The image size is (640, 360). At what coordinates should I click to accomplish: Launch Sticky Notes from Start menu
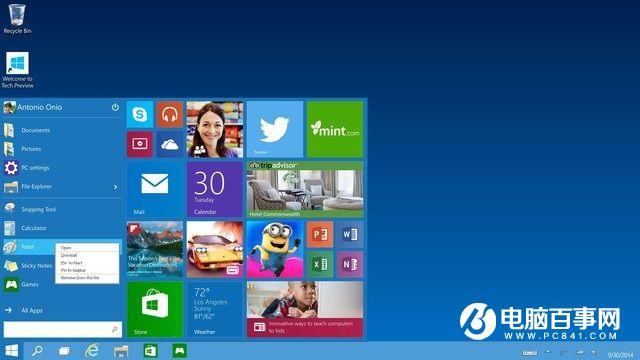click(x=28, y=266)
